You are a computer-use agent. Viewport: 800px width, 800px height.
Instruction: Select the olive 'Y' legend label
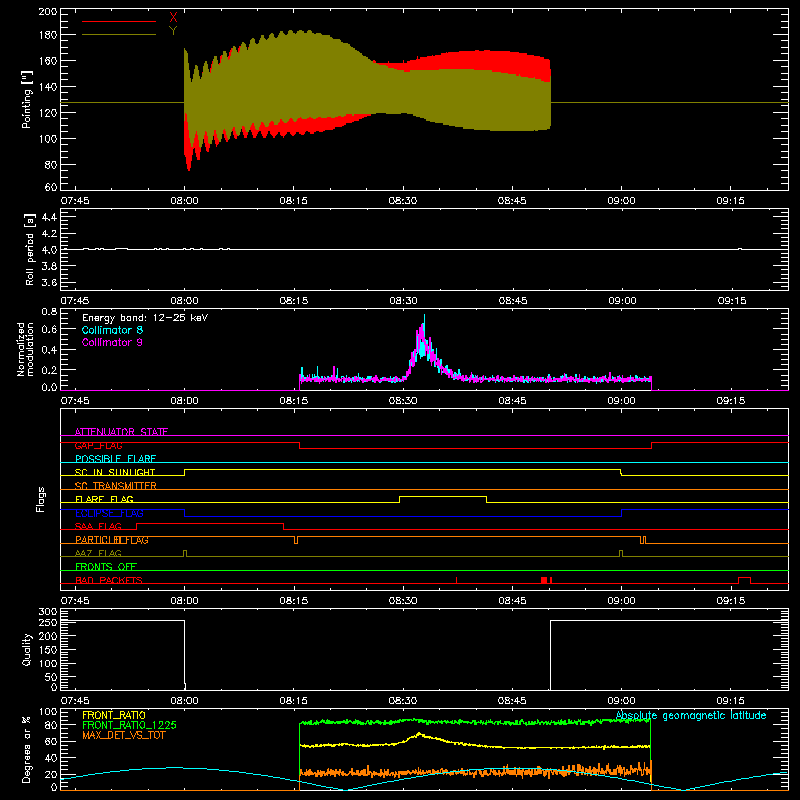tap(173, 31)
